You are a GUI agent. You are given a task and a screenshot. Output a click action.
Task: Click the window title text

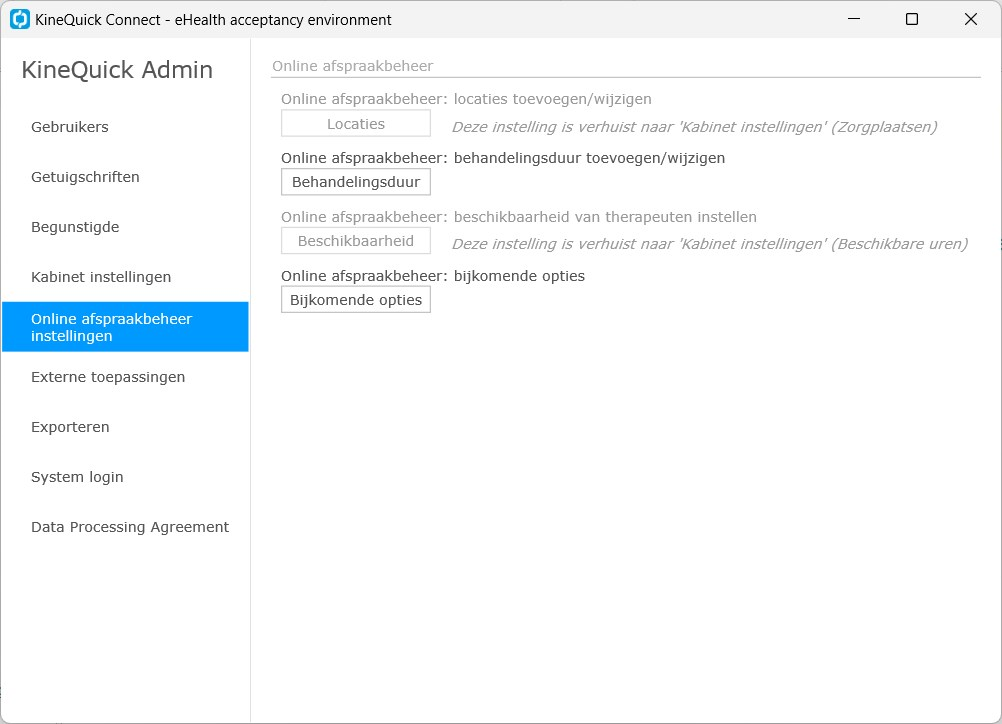(213, 20)
